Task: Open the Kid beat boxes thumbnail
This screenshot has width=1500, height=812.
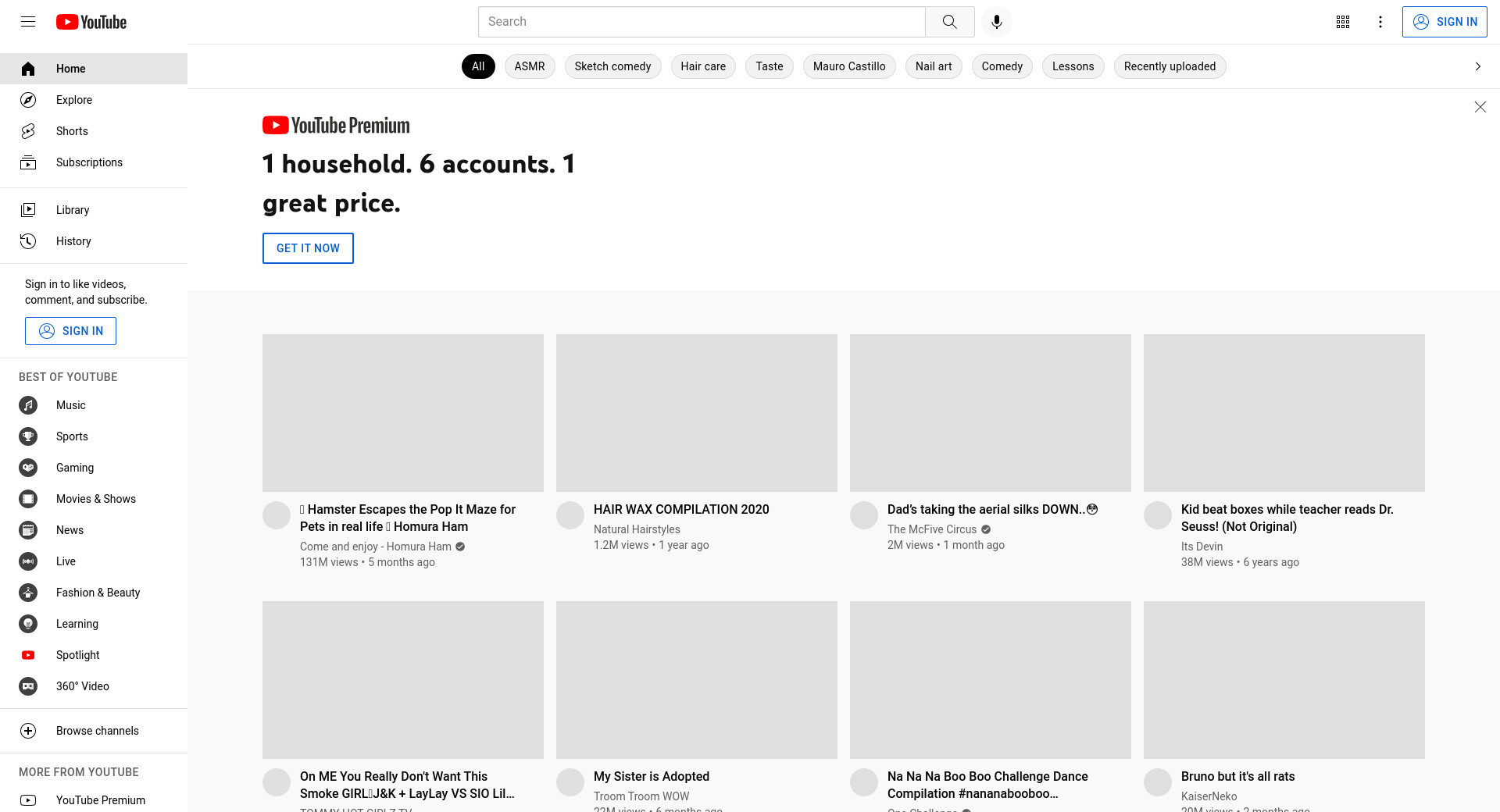Action: 1284,413
